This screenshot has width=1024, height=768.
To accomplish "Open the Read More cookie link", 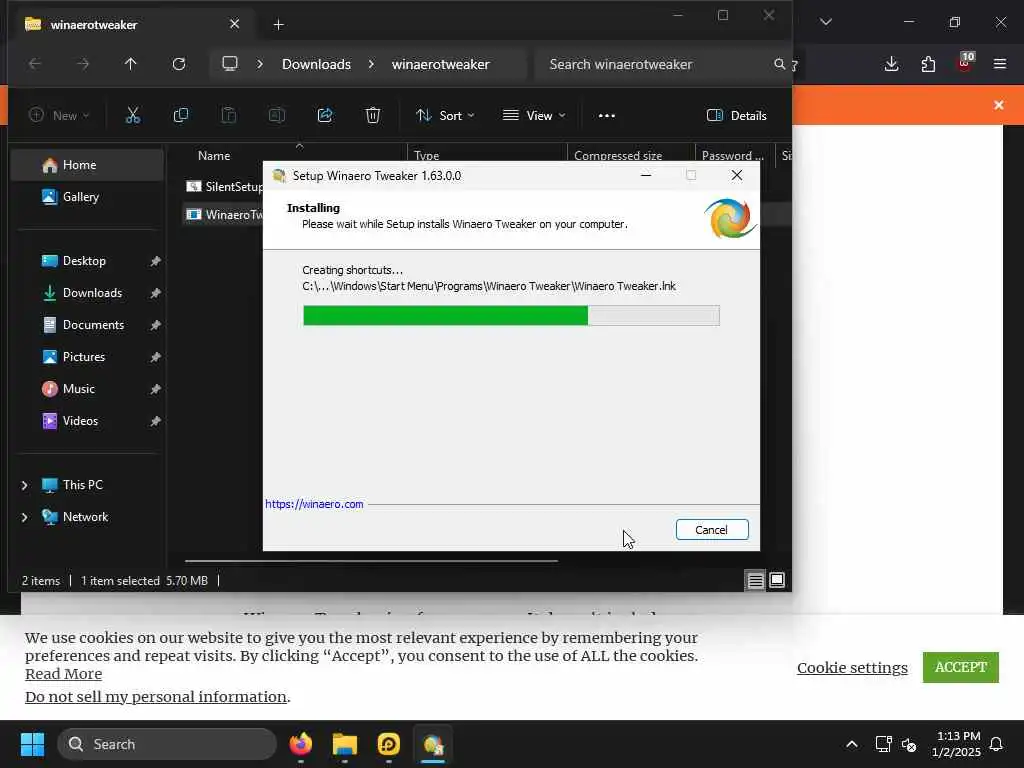I will 63,674.
